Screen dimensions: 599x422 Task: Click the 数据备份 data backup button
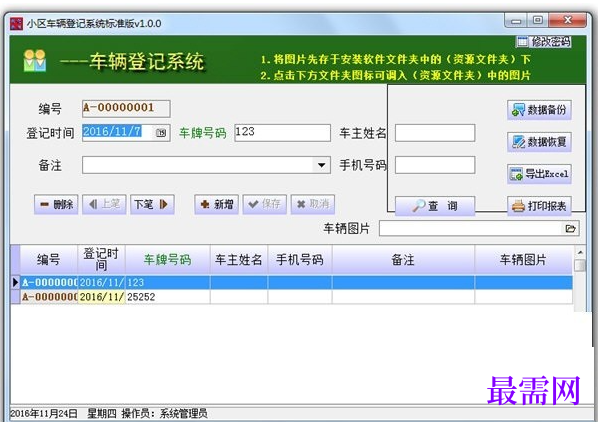539,110
